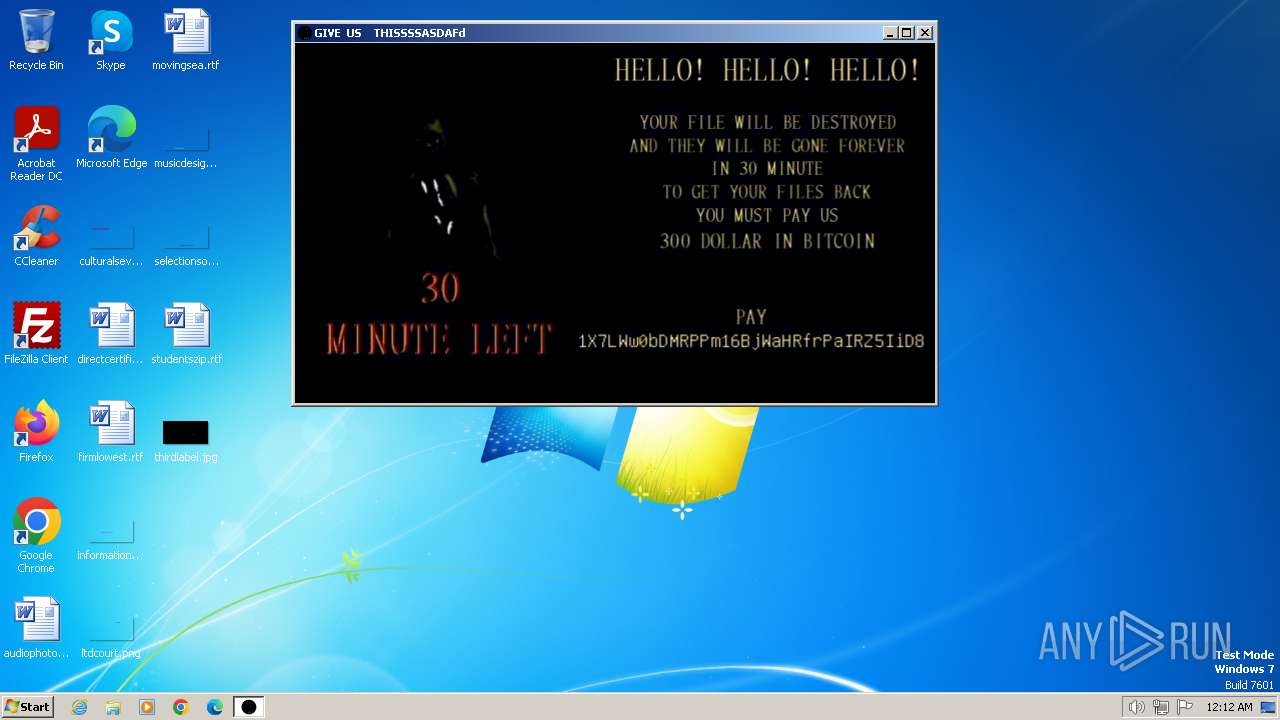Select the movingsea.rtf file icon

tap(186, 40)
